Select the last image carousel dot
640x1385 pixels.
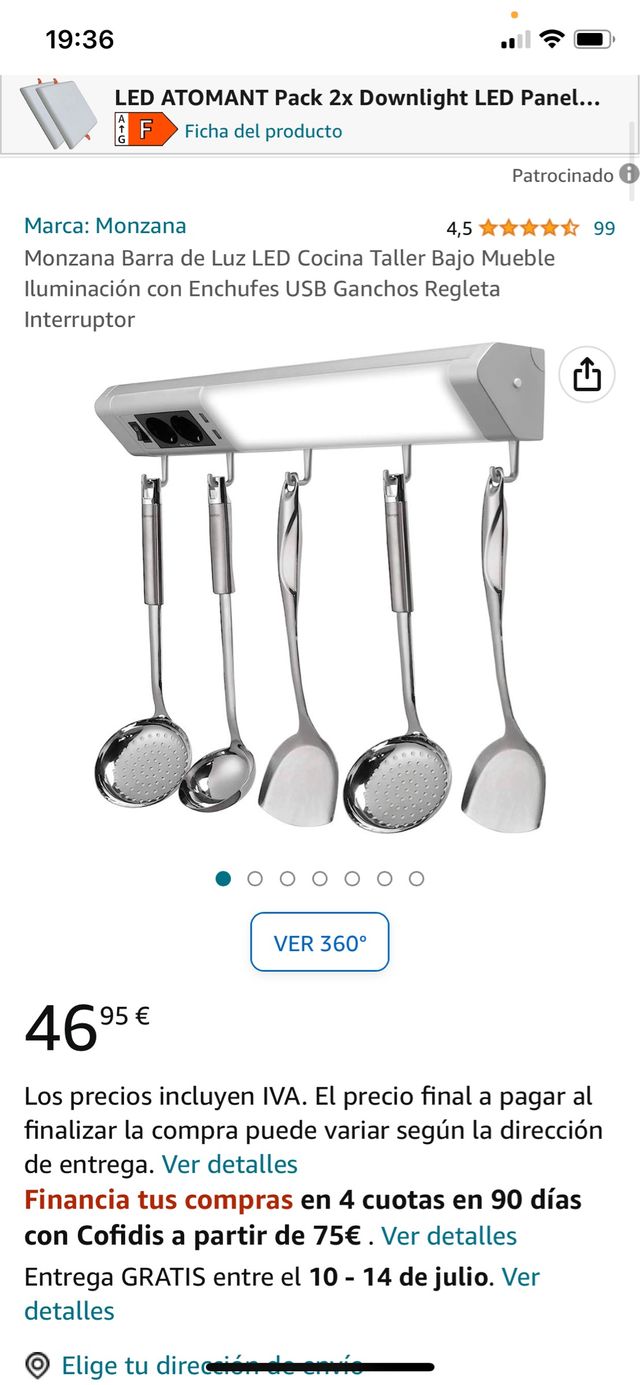point(416,878)
